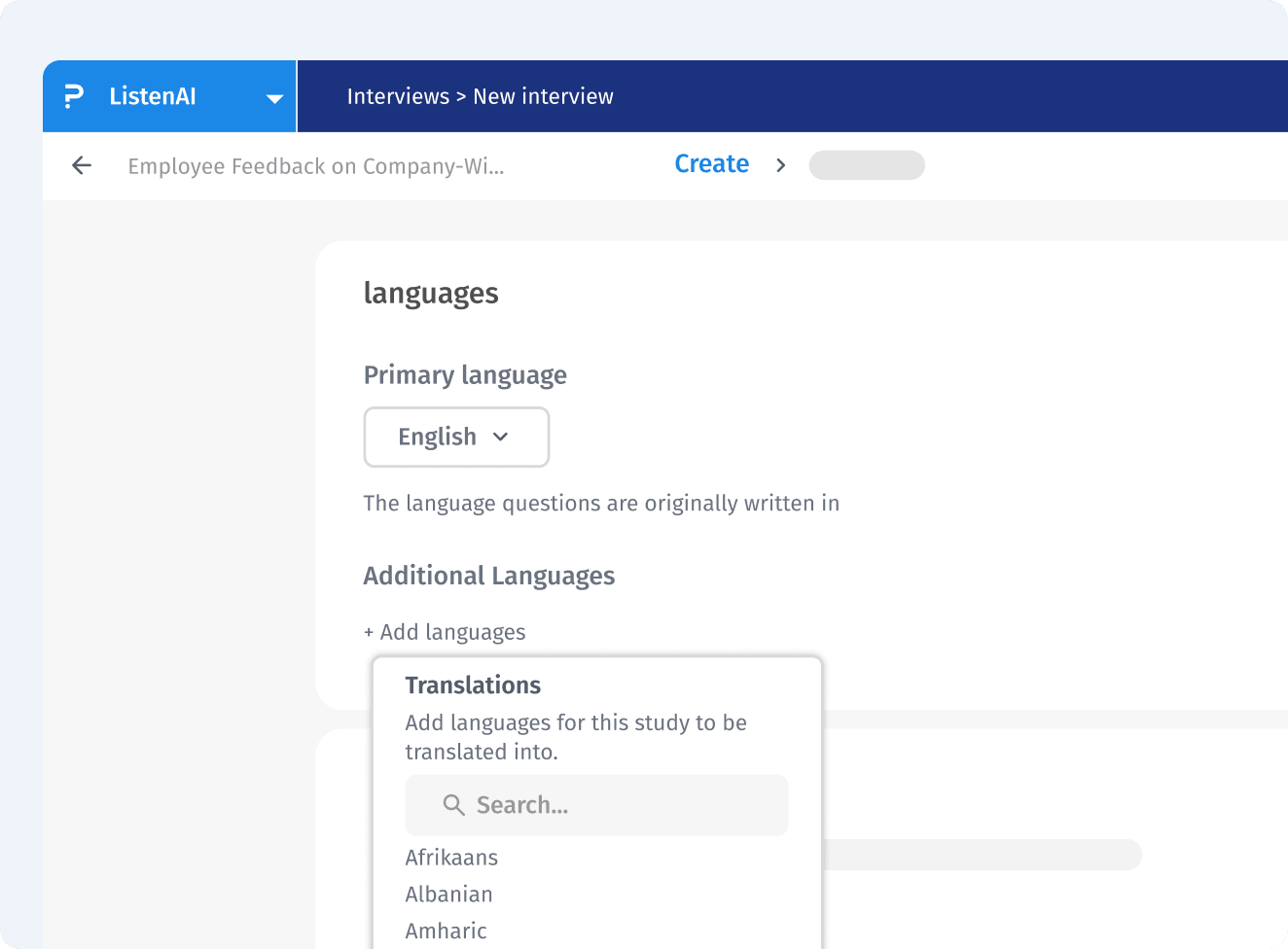The width and height of the screenshot is (1288, 949).
Task: Click the ListenAI logo icon
Action: [x=74, y=96]
